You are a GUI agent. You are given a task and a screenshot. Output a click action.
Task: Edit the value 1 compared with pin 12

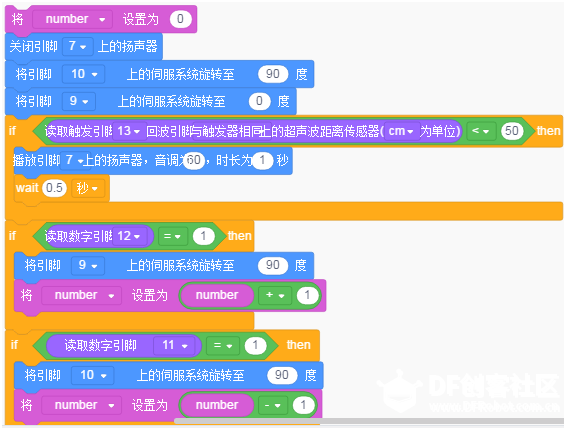click(204, 236)
